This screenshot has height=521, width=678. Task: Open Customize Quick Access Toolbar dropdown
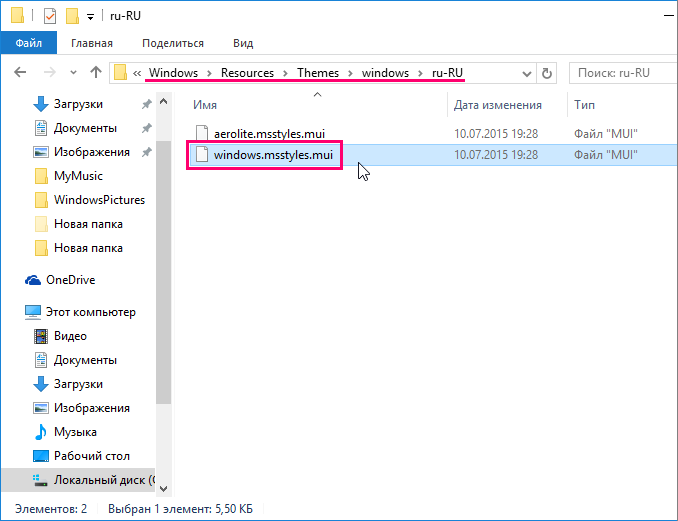click(x=90, y=17)
